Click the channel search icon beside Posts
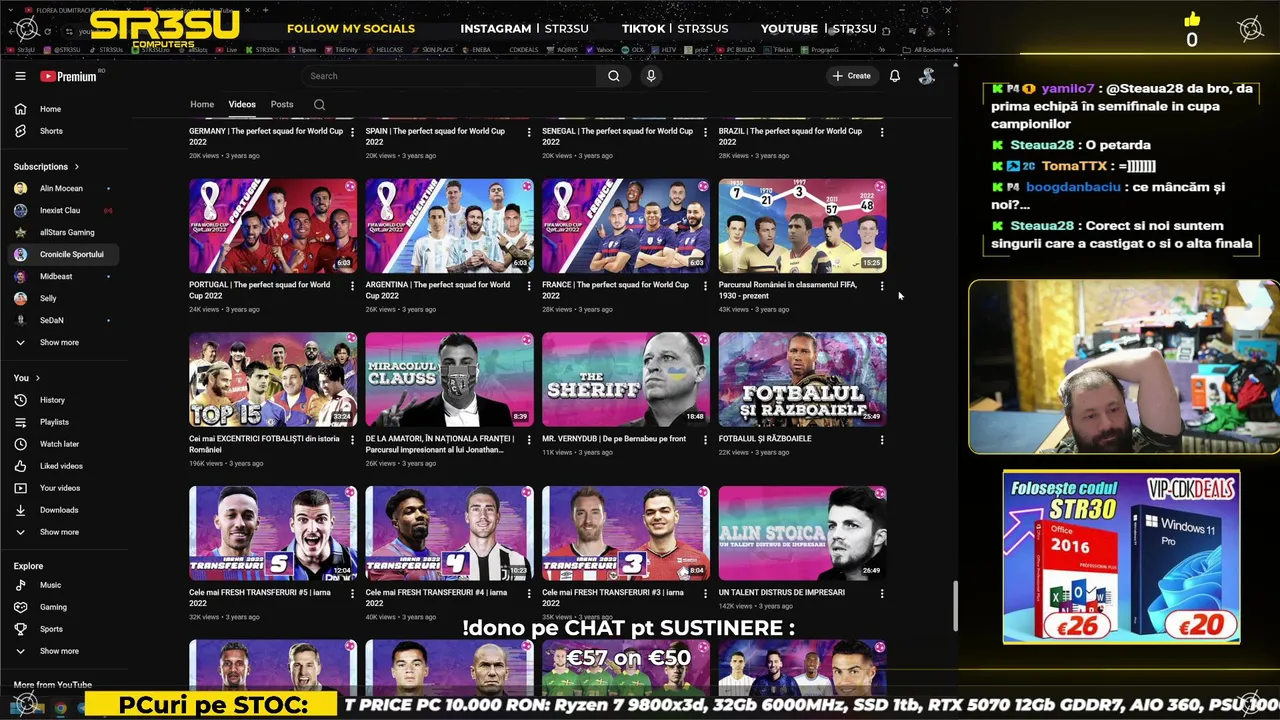The width and height of the screenshot is (1280, 720). [319, 104]
